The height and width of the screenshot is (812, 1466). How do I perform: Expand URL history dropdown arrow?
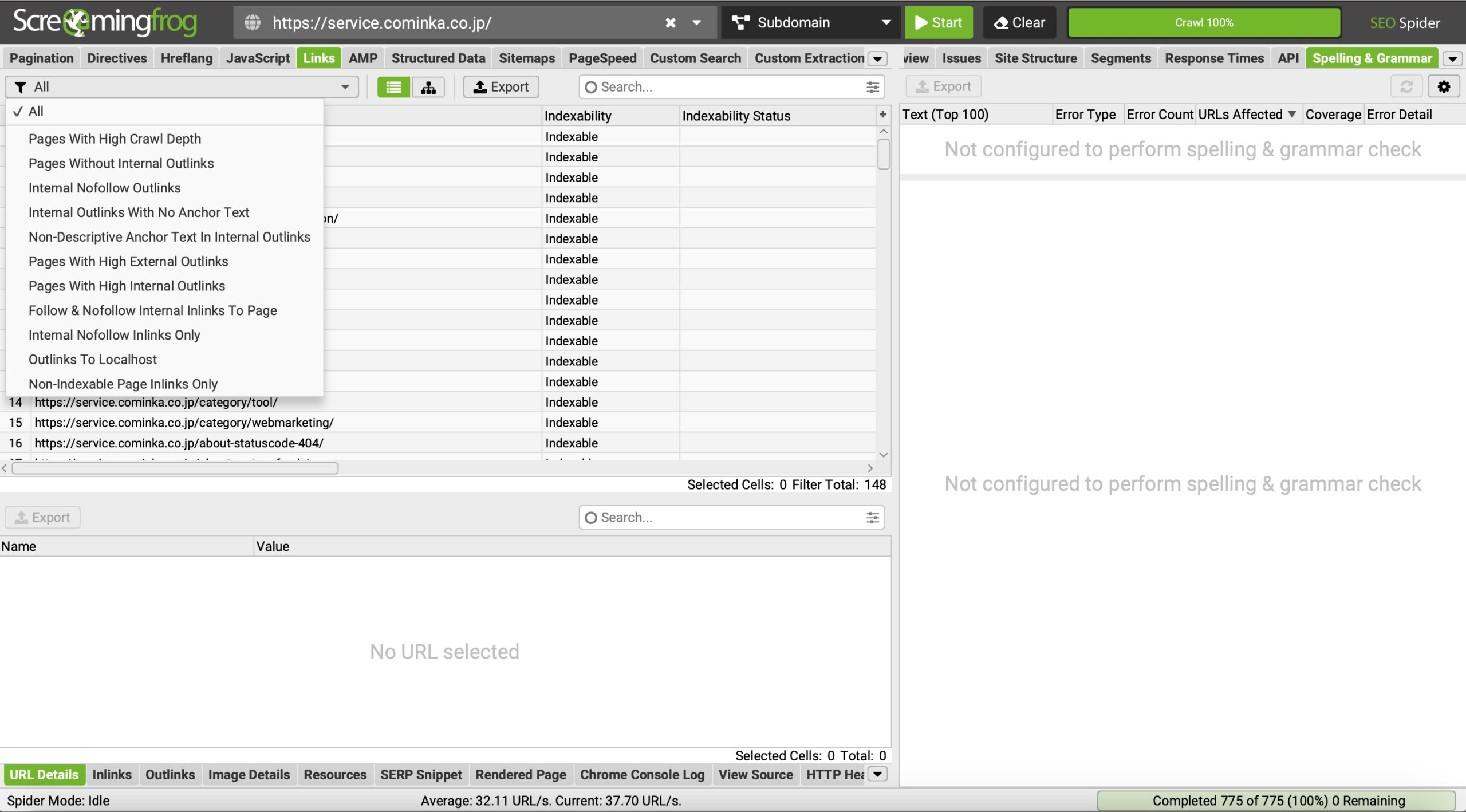tap(696, 23)
